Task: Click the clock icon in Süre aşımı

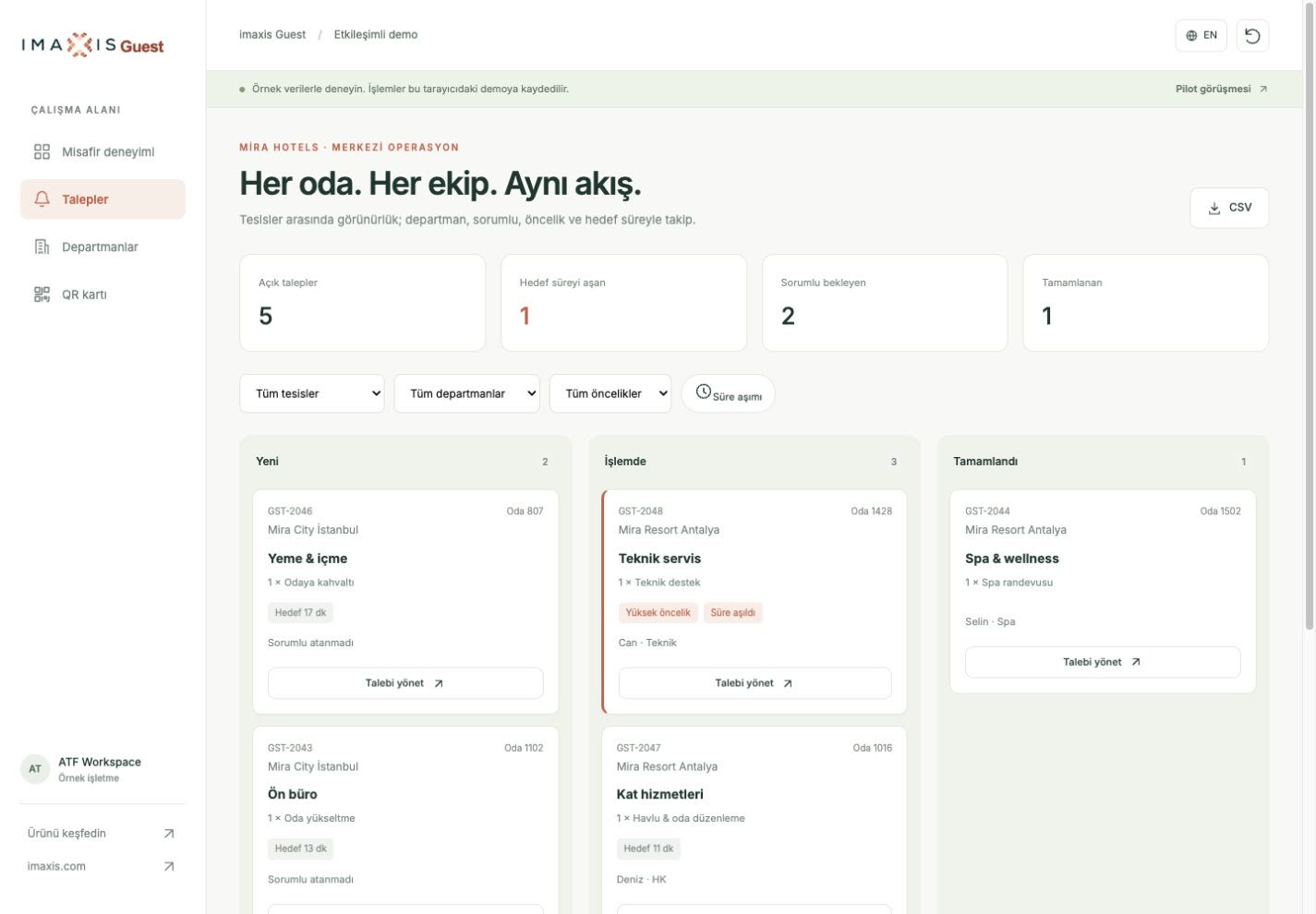Action: (x=704, y=392)
